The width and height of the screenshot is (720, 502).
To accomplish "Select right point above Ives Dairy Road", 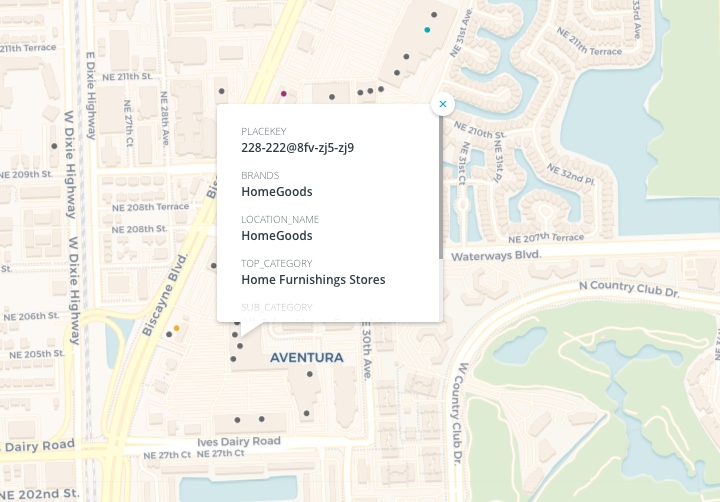I will 262,419.
